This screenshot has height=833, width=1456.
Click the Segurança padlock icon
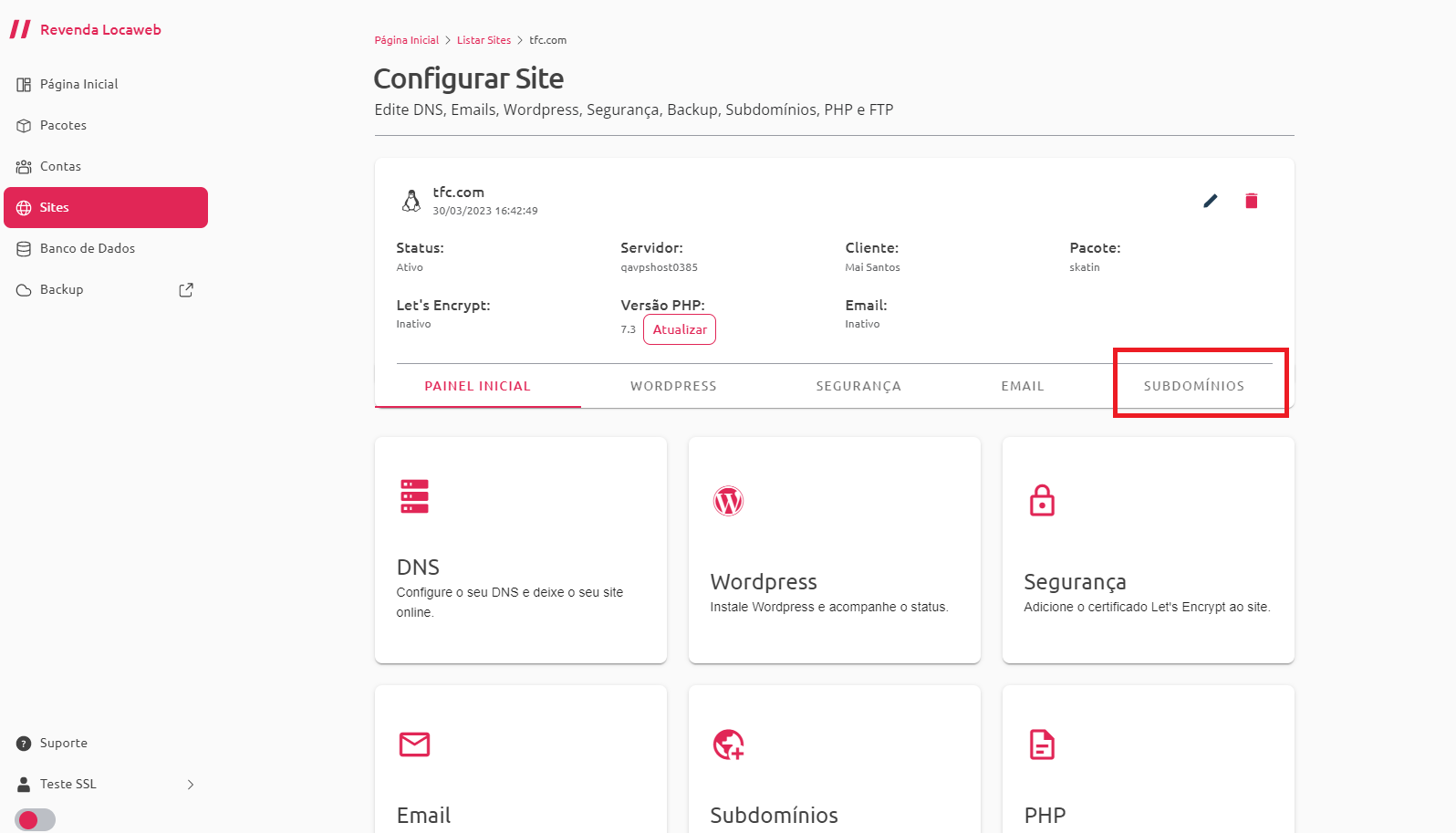point(1042,500)
